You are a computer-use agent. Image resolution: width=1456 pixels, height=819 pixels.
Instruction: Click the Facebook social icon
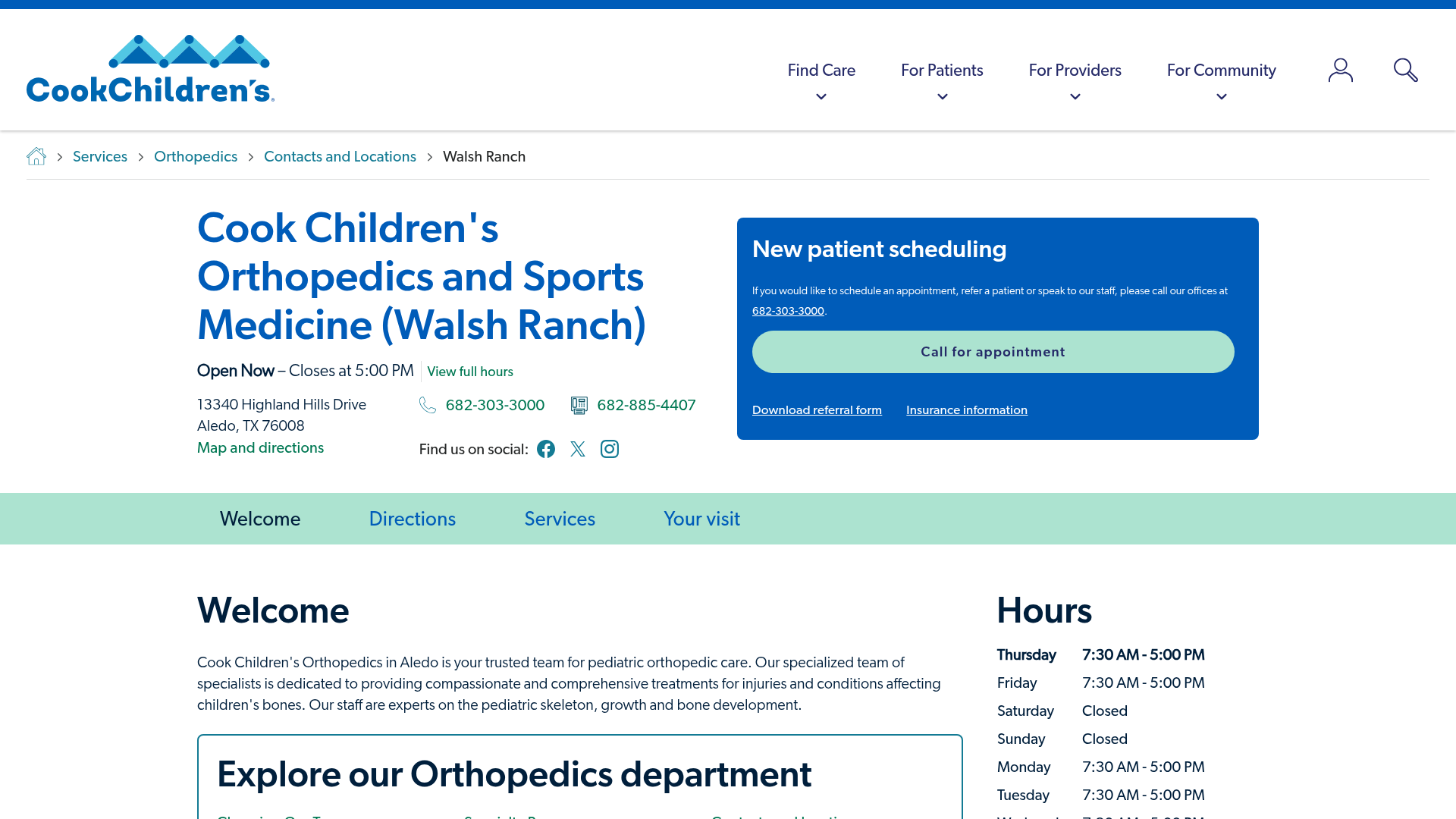545,449
